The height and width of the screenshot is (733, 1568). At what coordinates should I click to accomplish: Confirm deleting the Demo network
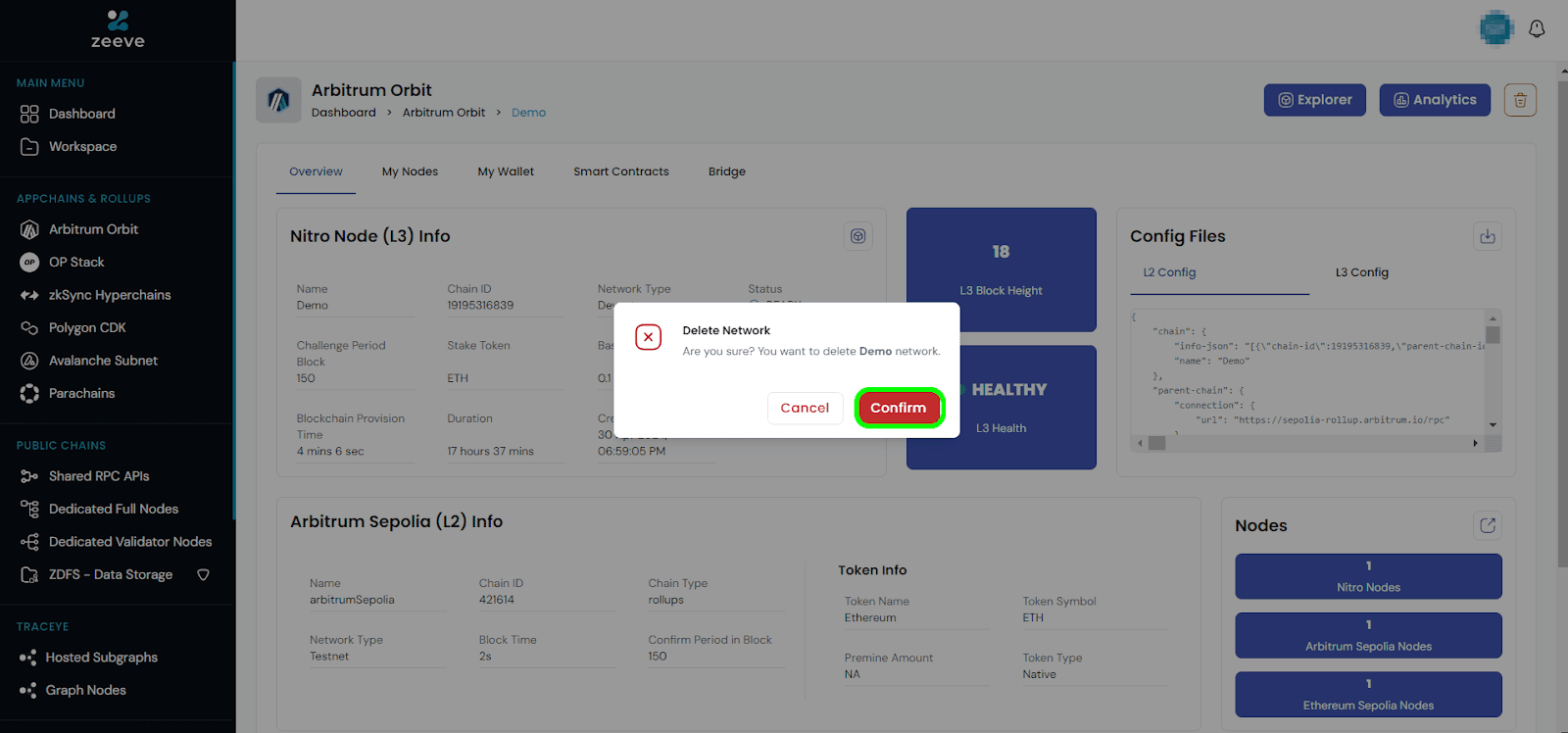tap(899, 408)
